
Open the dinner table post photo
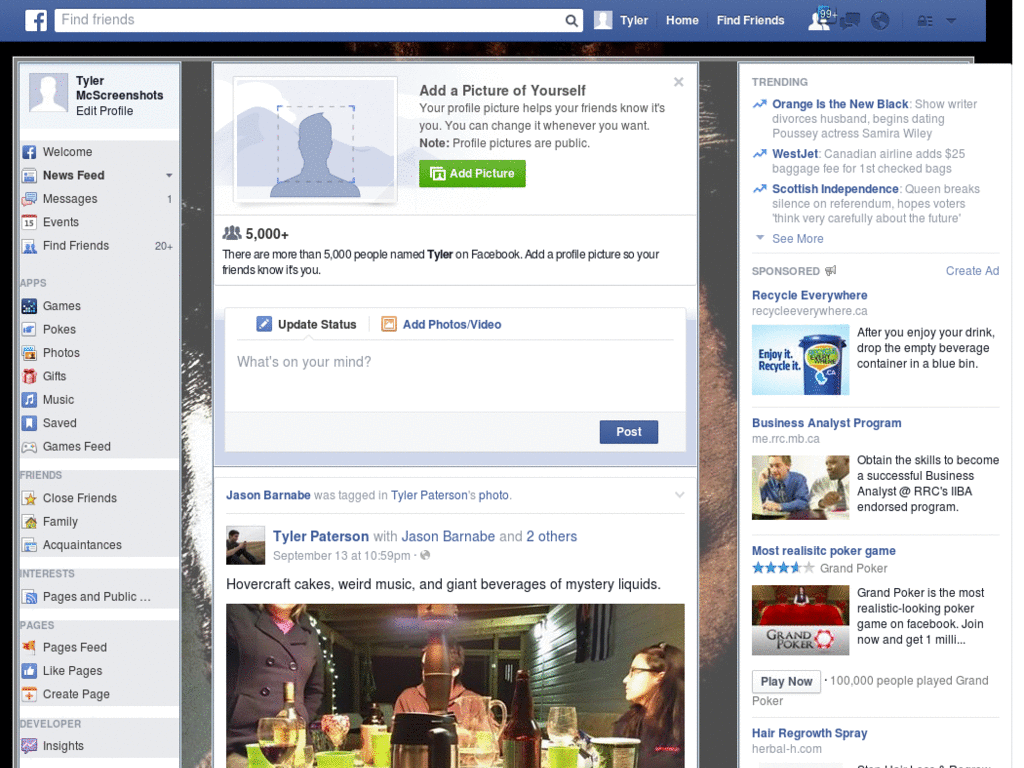(455, 686)
